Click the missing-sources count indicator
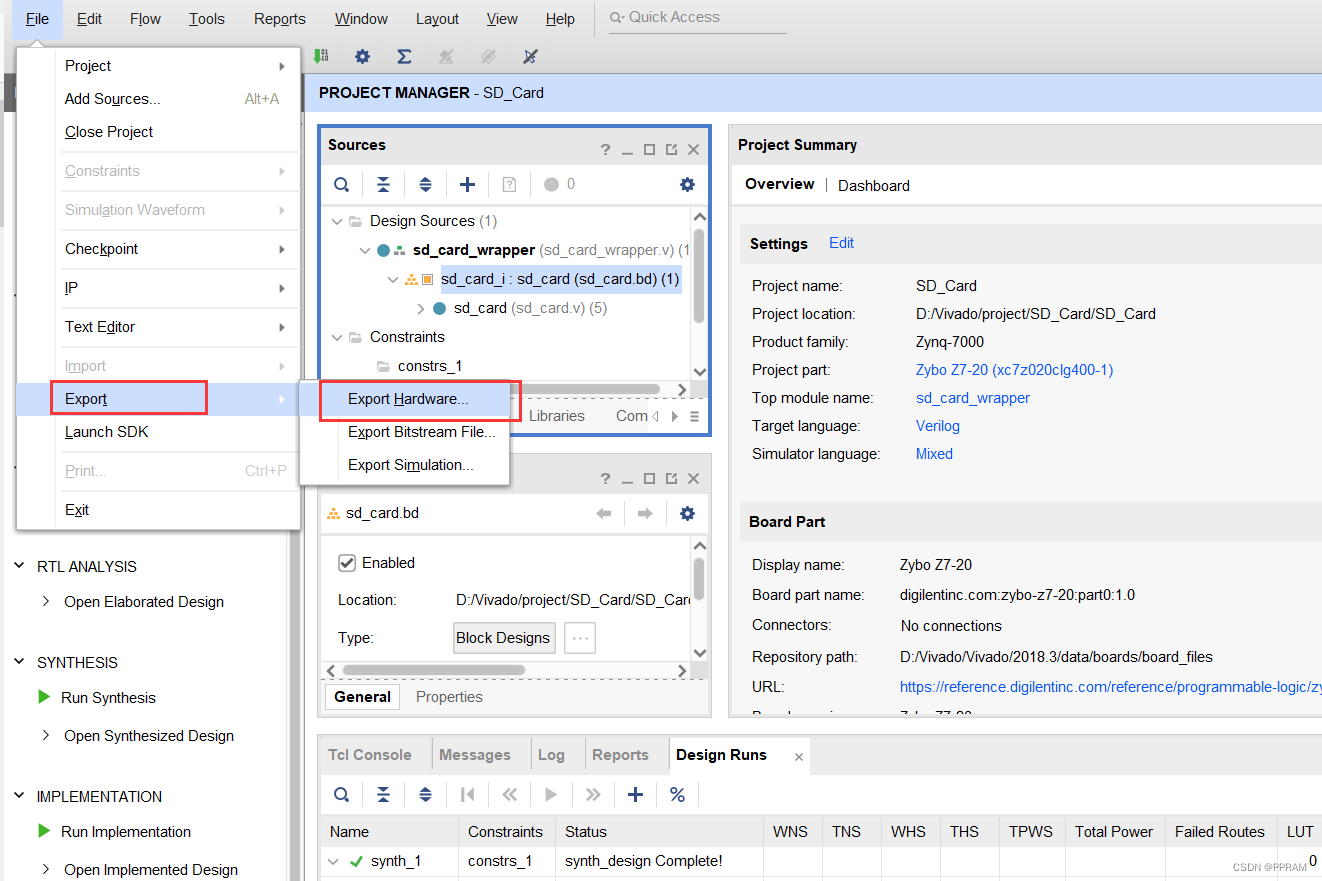The image size is (1322, 881). [x=560, y=184]
